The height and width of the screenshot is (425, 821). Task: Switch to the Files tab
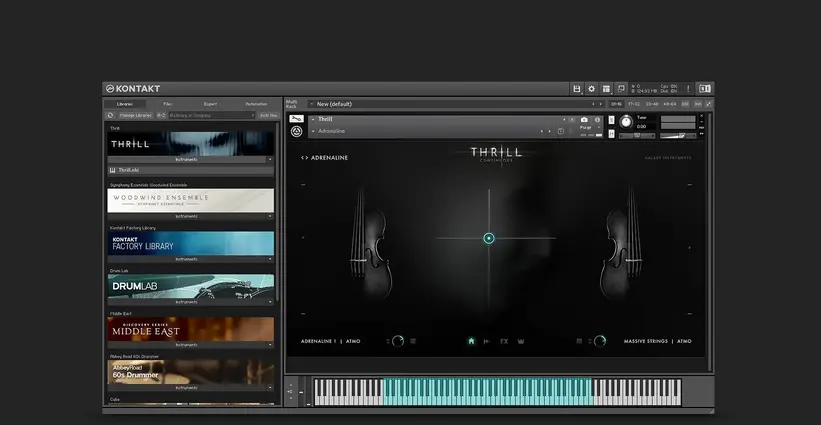click(168, 104)
